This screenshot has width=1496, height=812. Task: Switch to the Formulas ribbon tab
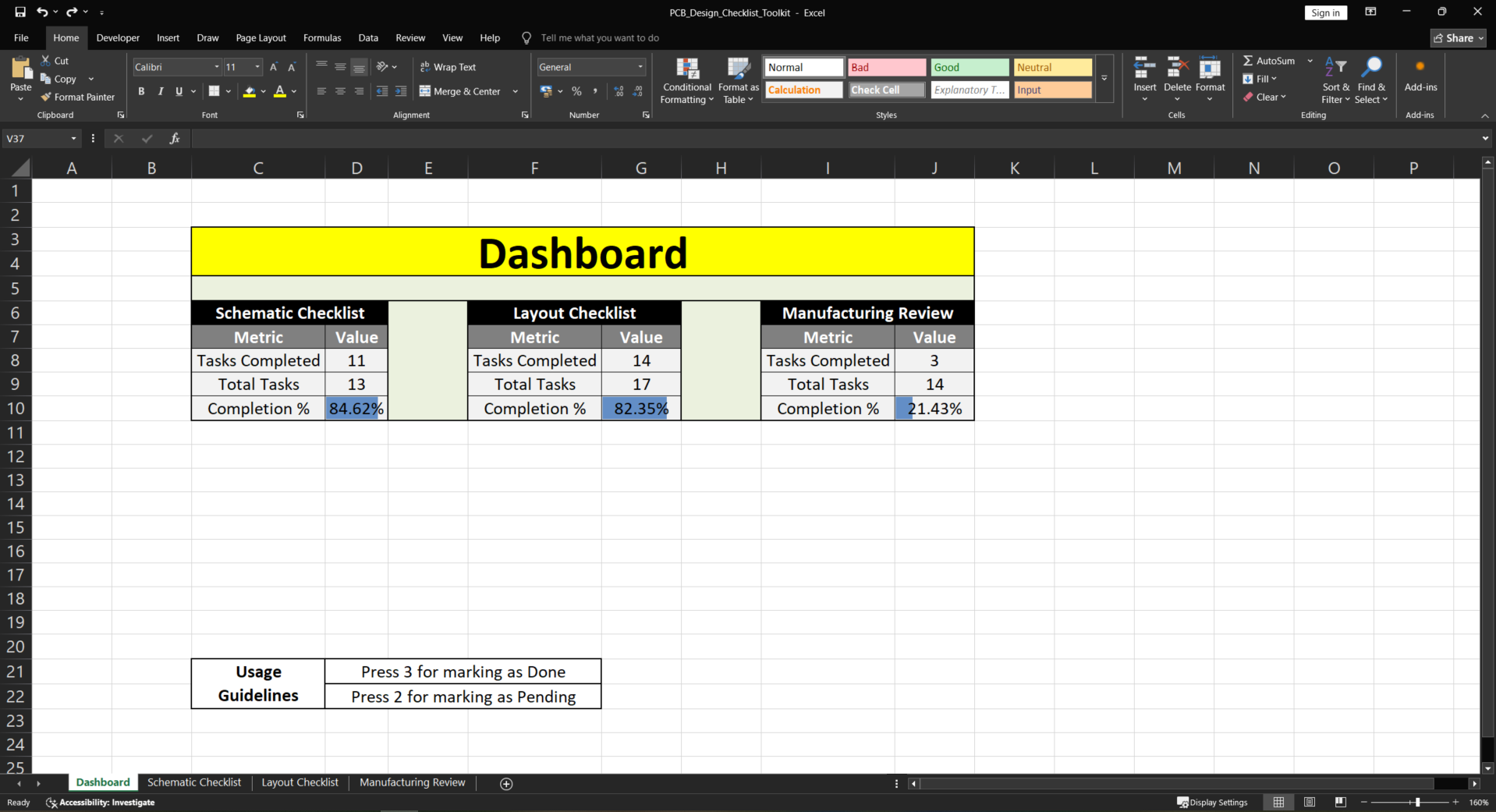pos(322,37)
